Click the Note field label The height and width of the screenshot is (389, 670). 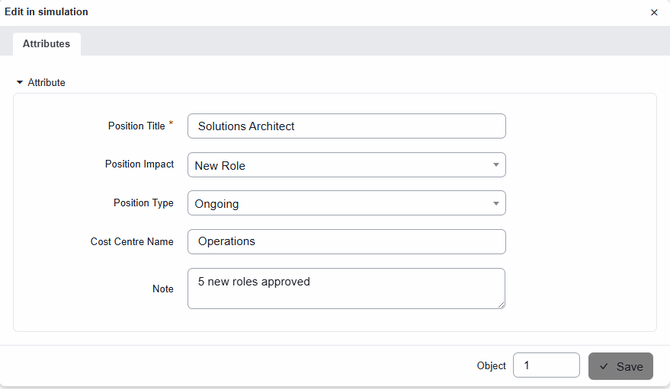click(163, 289)
